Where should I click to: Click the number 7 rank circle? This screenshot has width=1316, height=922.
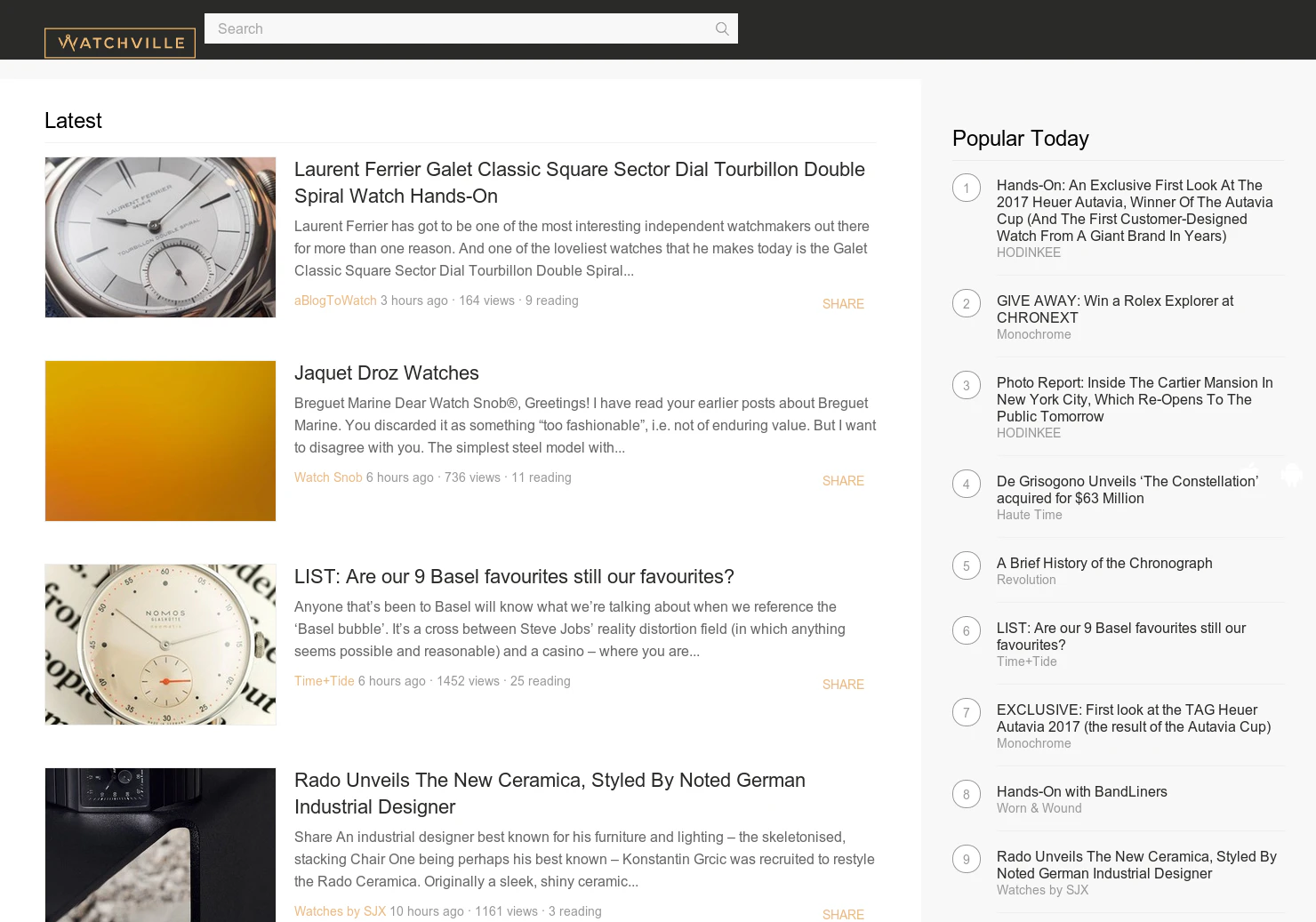coord(967,713)
